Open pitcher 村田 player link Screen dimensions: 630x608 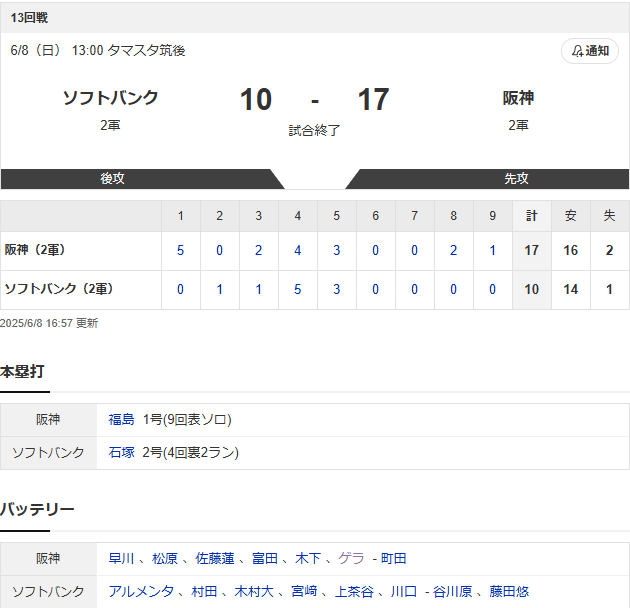[204, 592]
